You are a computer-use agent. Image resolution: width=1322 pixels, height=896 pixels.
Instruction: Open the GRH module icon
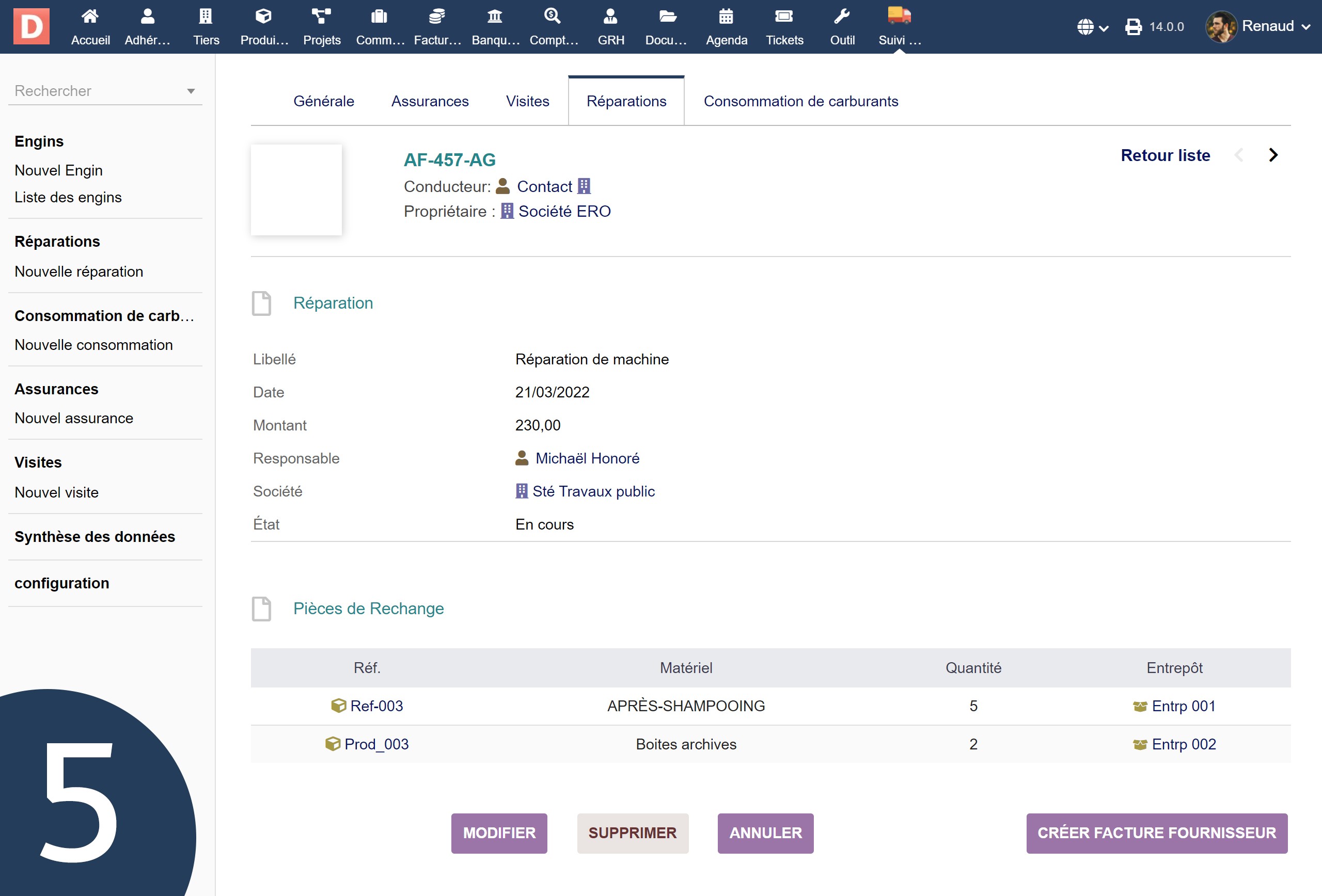pos(610,17)
